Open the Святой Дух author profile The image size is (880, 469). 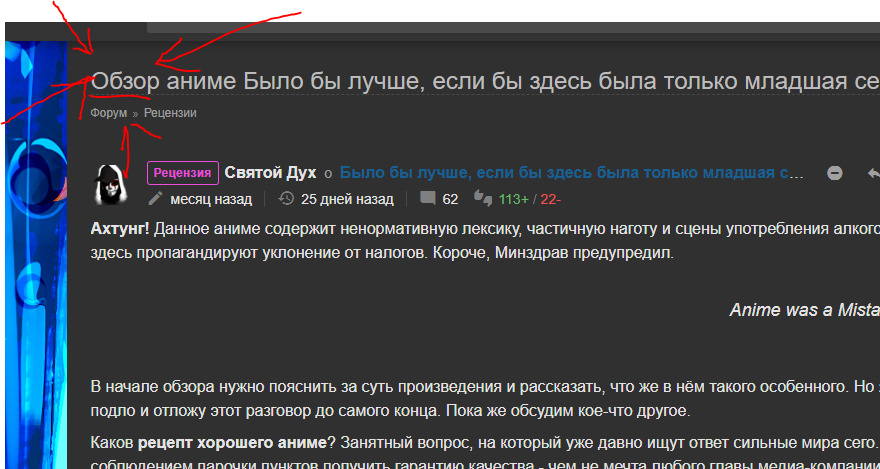[270, 172]
